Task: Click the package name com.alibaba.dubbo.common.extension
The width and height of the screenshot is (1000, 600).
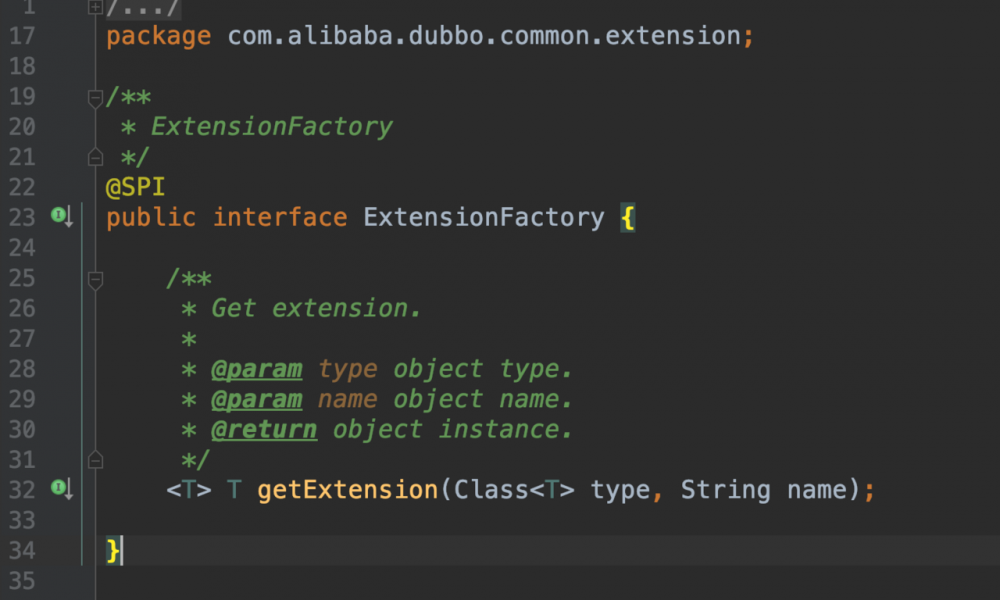Action: click(x=484, y=37)
